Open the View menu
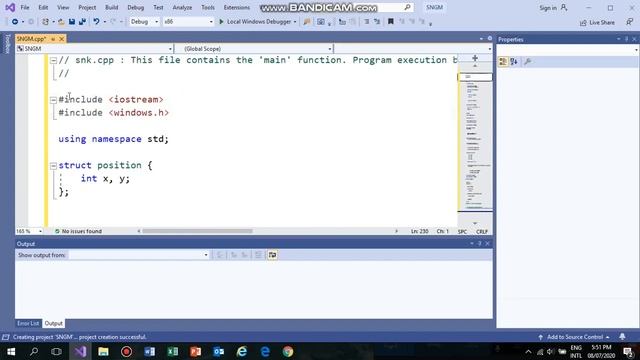Image resolution: width=640 pixels, height=360 pixels. (x=63, y=7)
